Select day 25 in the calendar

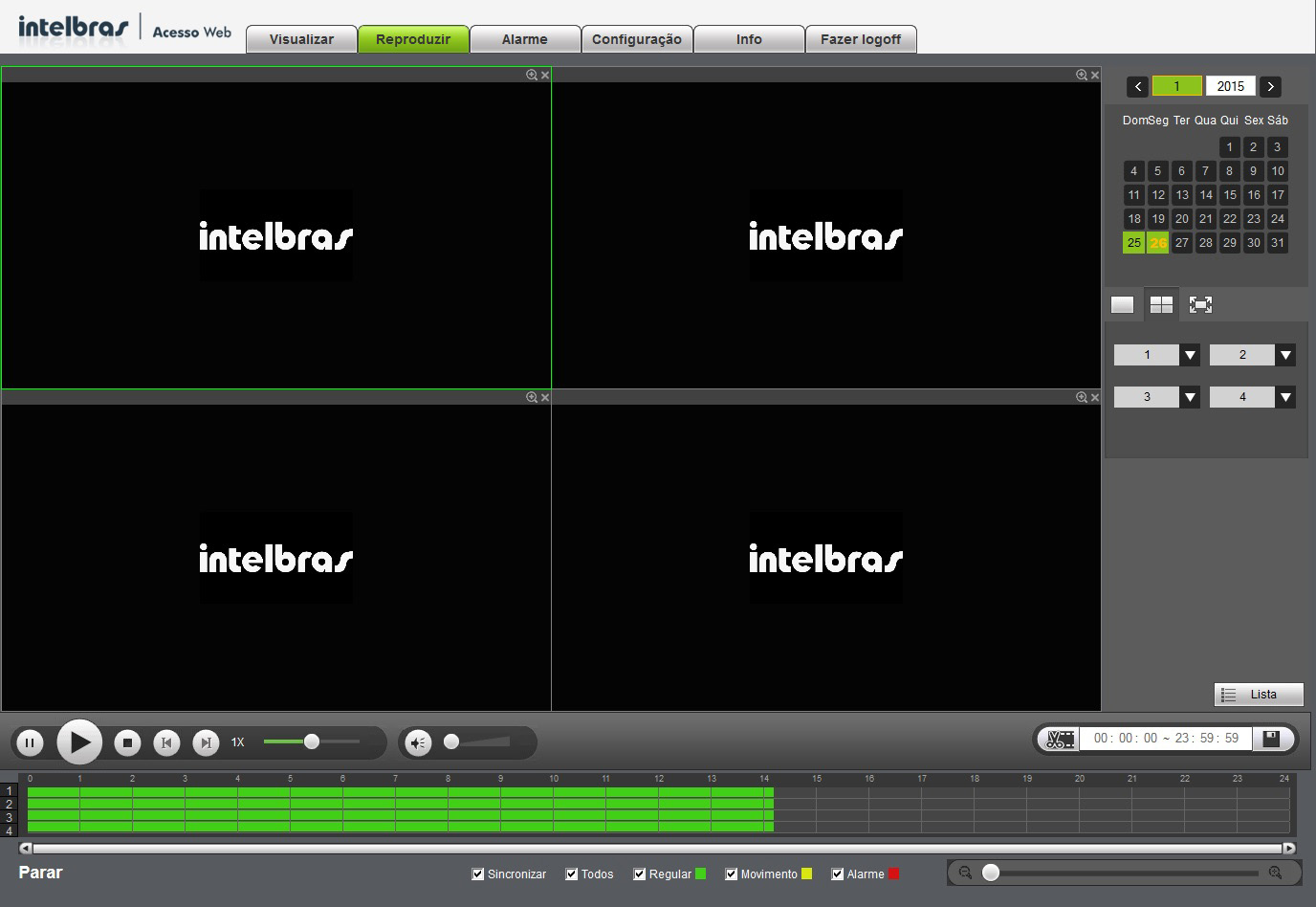coord(1133,243)
